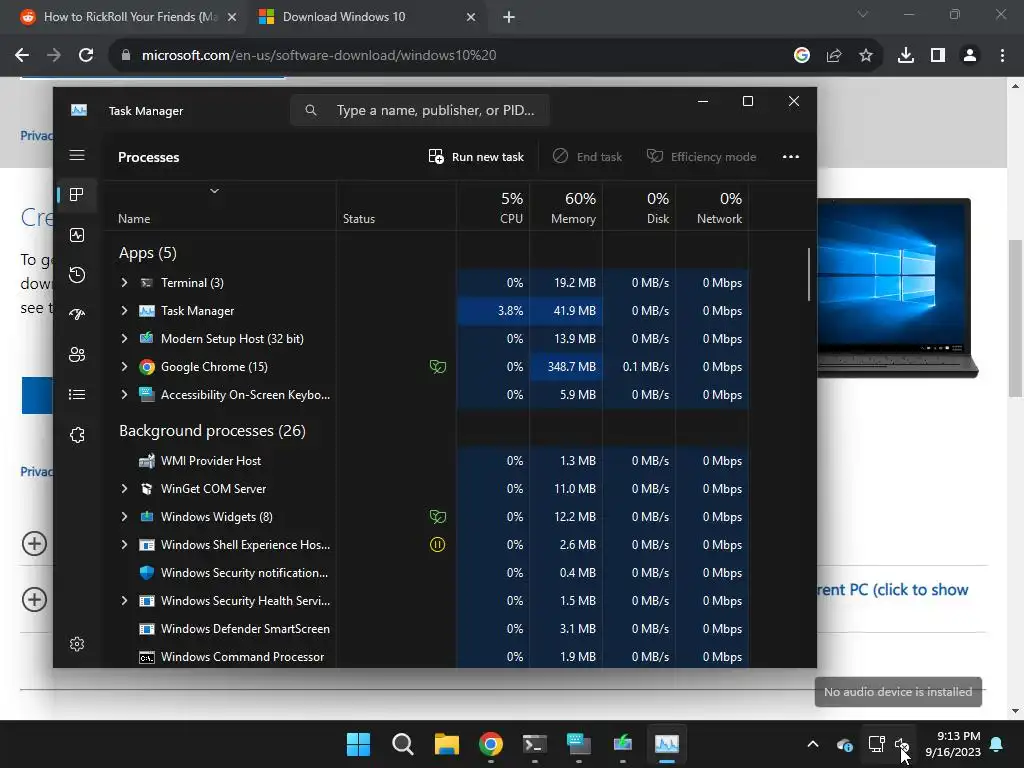Expand Windows Shell Experience Host row
1024x768 pixels.
pyautogui.click(x=124, y=545)
